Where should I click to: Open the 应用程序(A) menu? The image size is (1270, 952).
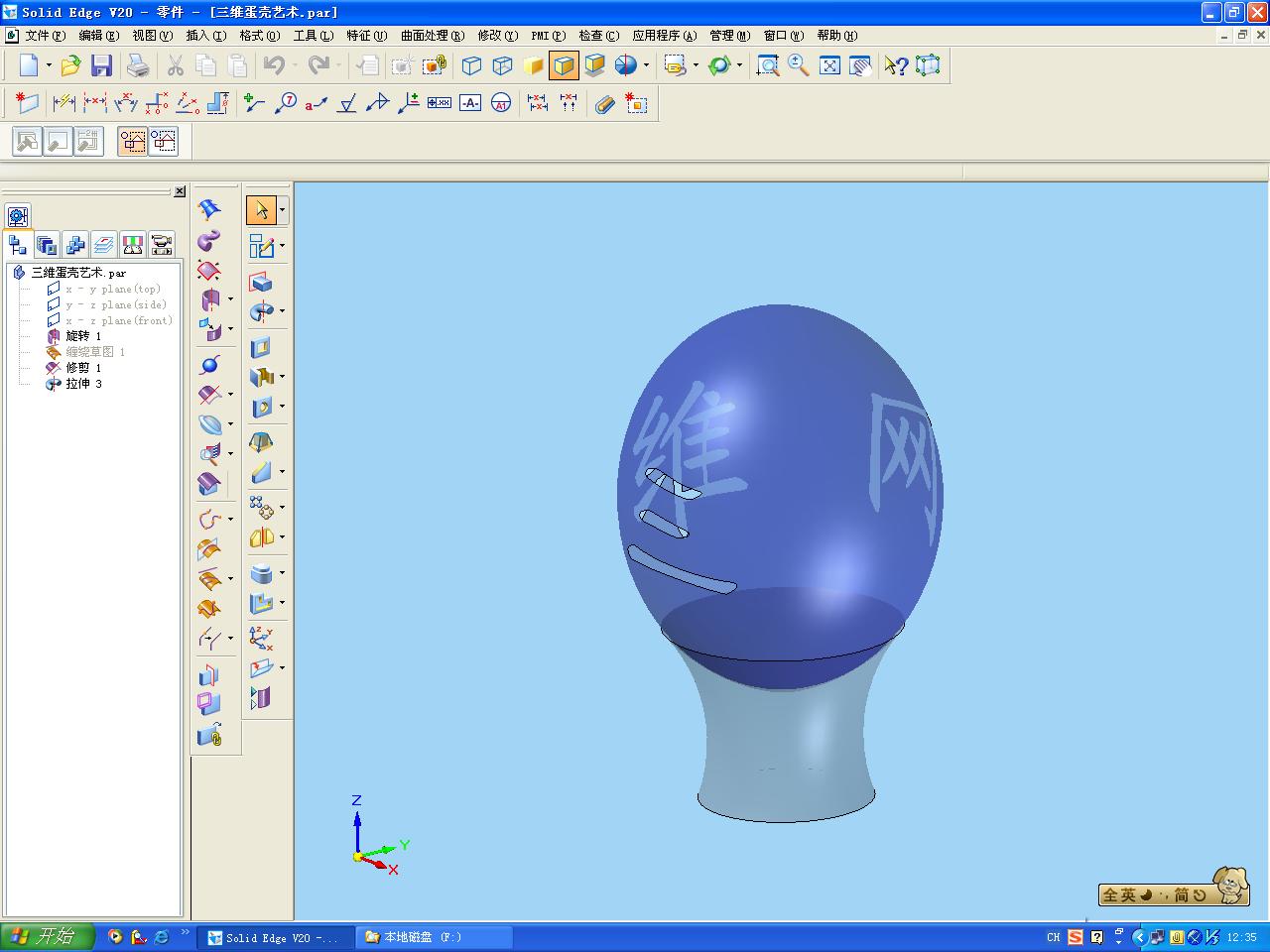click(x=665, y=36)
